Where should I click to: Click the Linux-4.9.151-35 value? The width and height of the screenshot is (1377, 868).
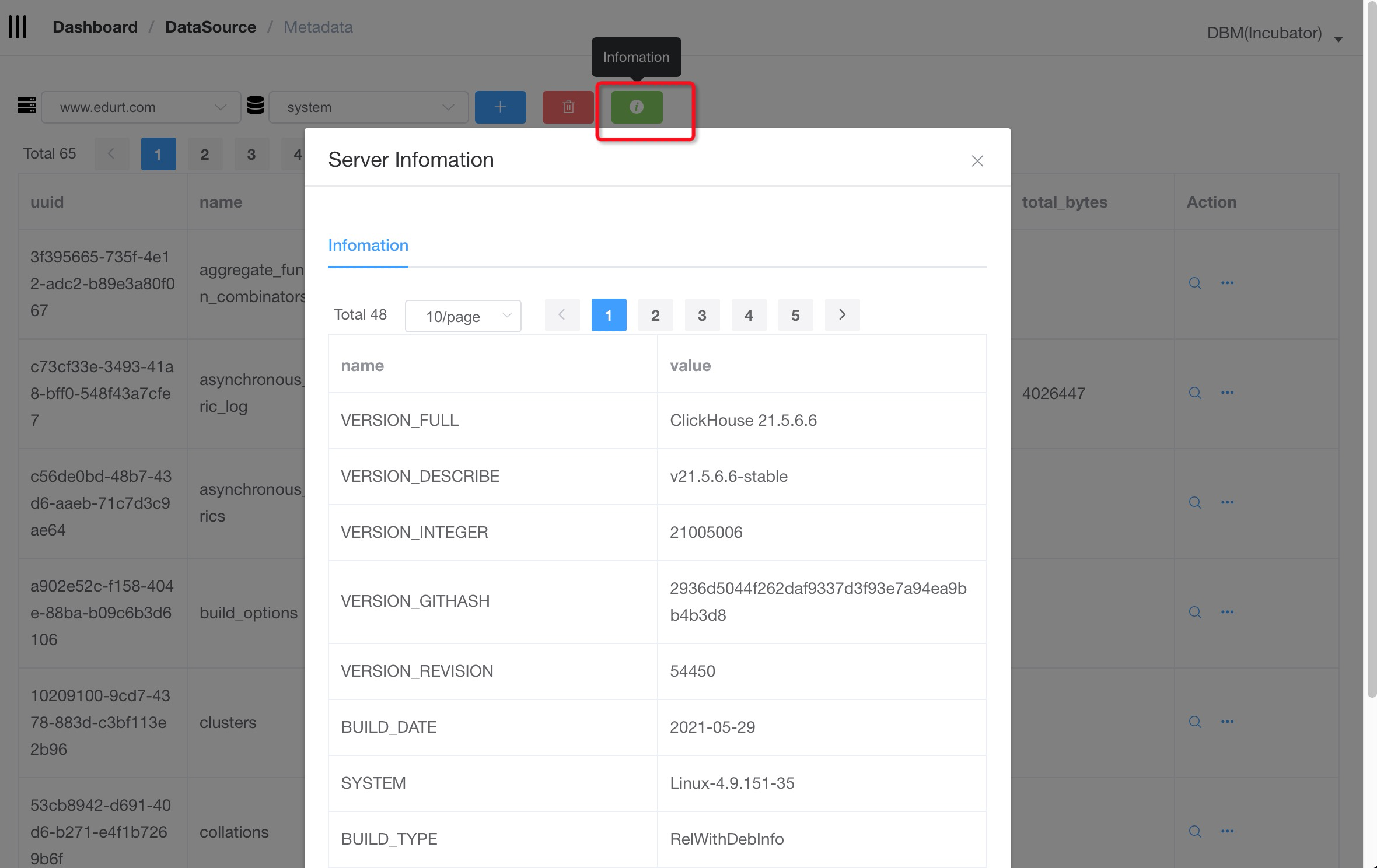tap(732, 783)
